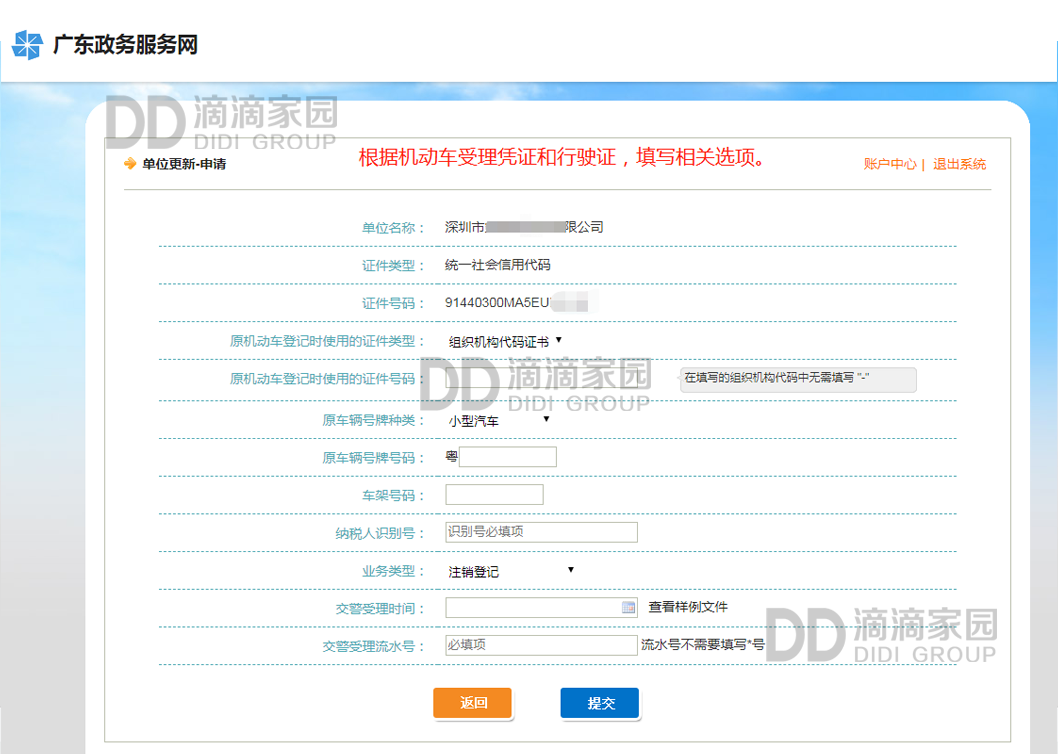
Task: Click the 单位名称 company name value
Action: pos(524,227)
